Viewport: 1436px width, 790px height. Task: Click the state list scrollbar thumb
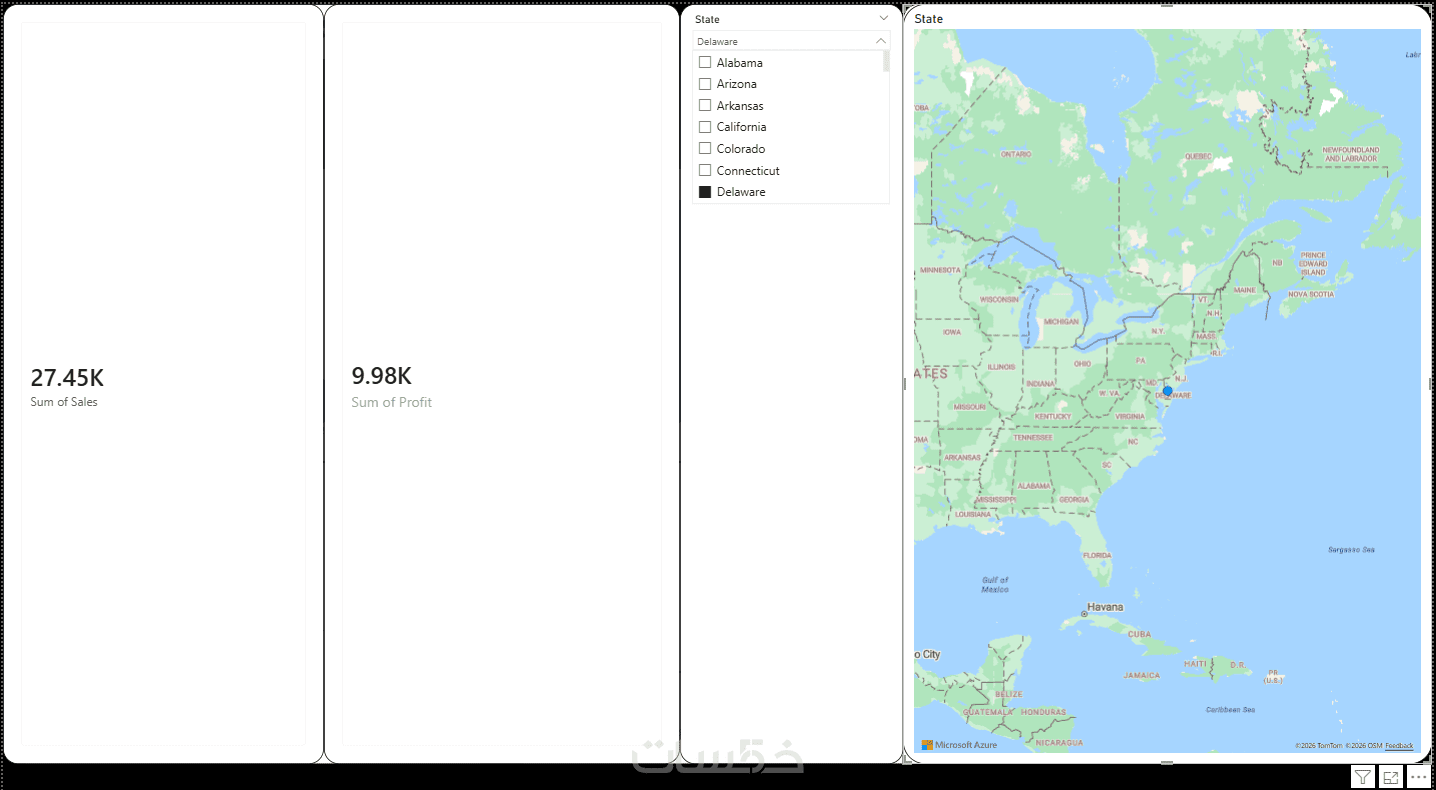tap(886, 61)
